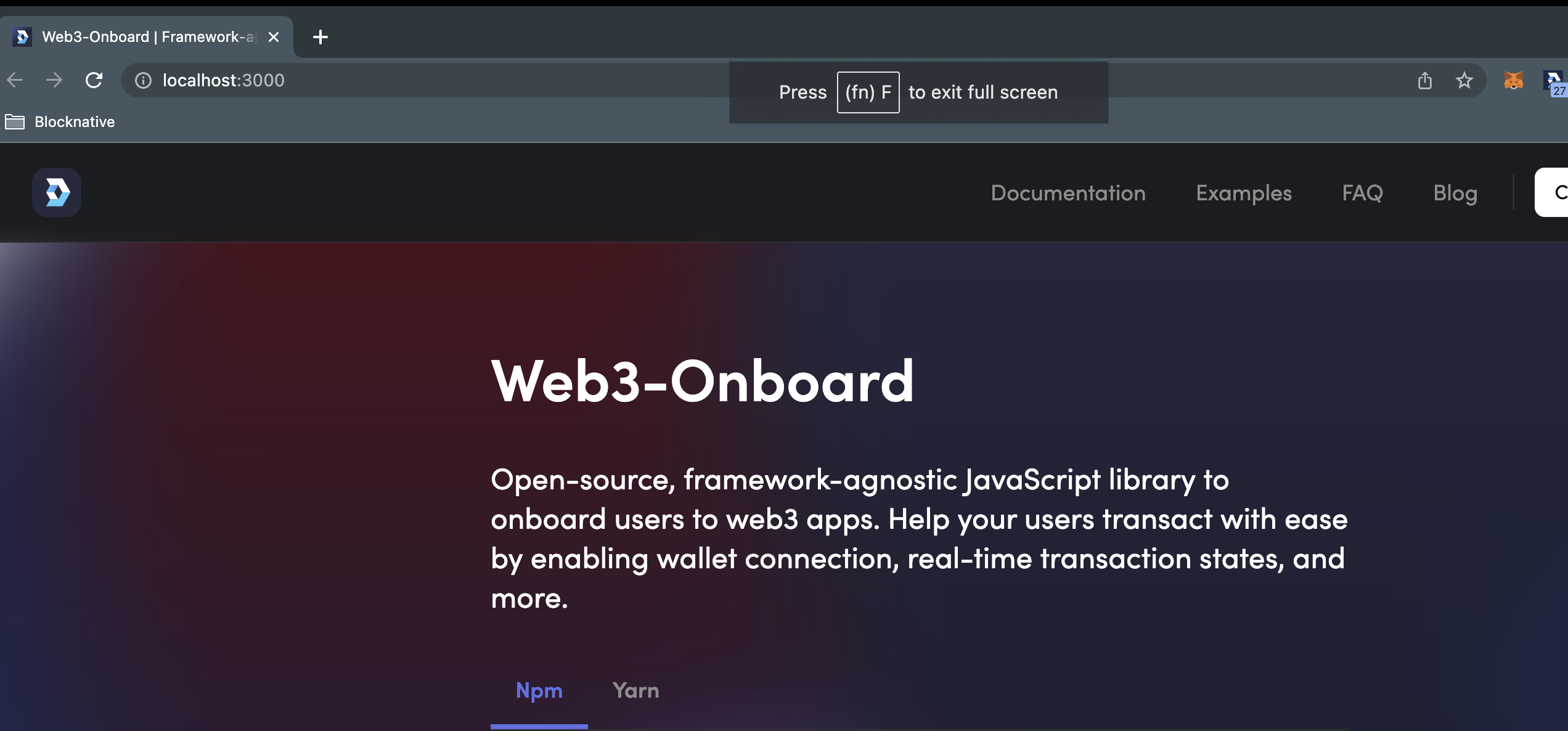The height and width of the screenshot is (731, 1568).
Task: Switch to the Yarn install tab
Action: 635,690
